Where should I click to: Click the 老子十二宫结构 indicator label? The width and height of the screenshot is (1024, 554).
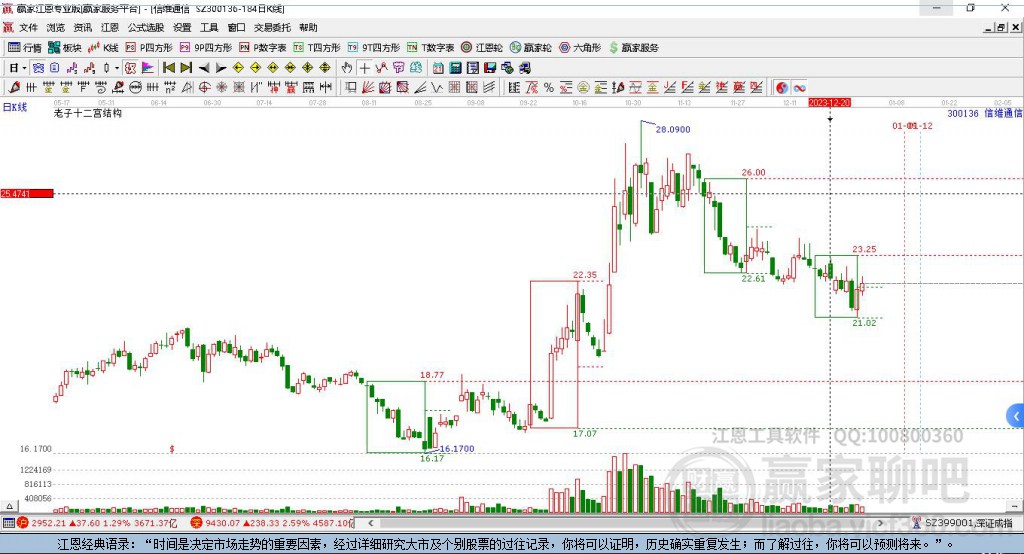point(88,113)
